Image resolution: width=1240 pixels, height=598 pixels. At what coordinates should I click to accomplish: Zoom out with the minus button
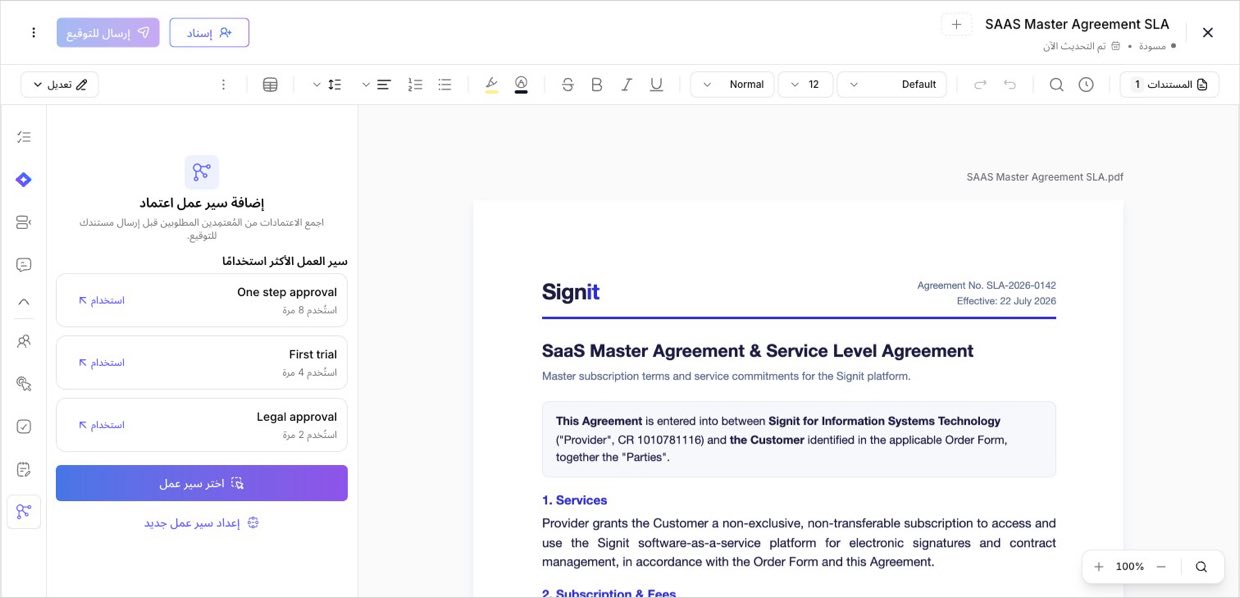1161,567
